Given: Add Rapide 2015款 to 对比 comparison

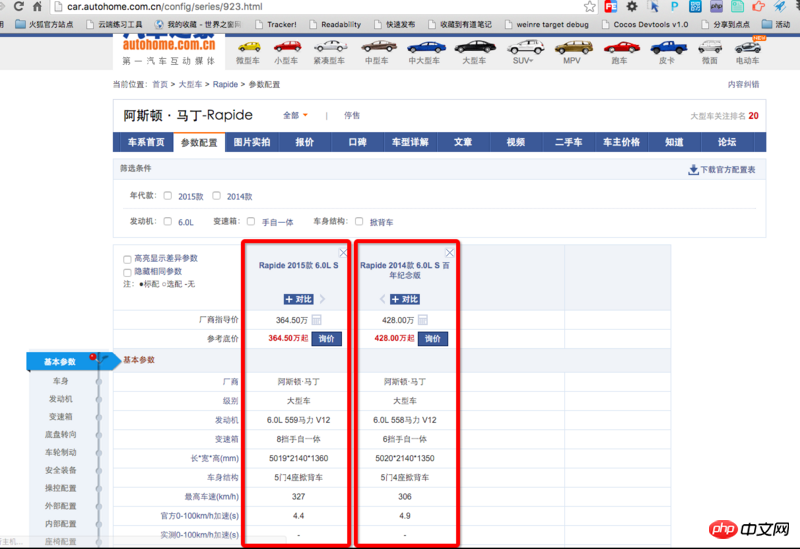Looking at the screenshot, I should (299, 299).
